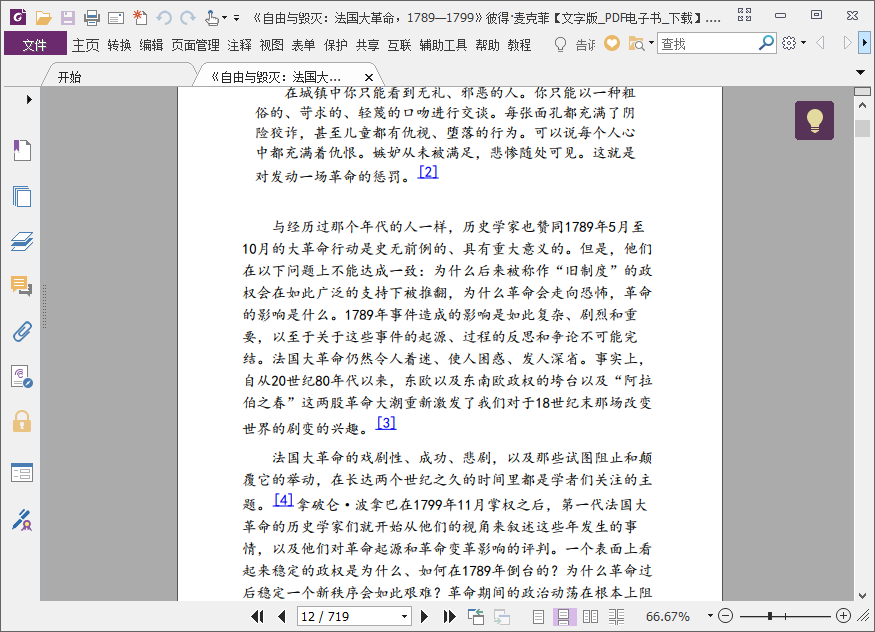Click the Previous view icon

point(476,616)
